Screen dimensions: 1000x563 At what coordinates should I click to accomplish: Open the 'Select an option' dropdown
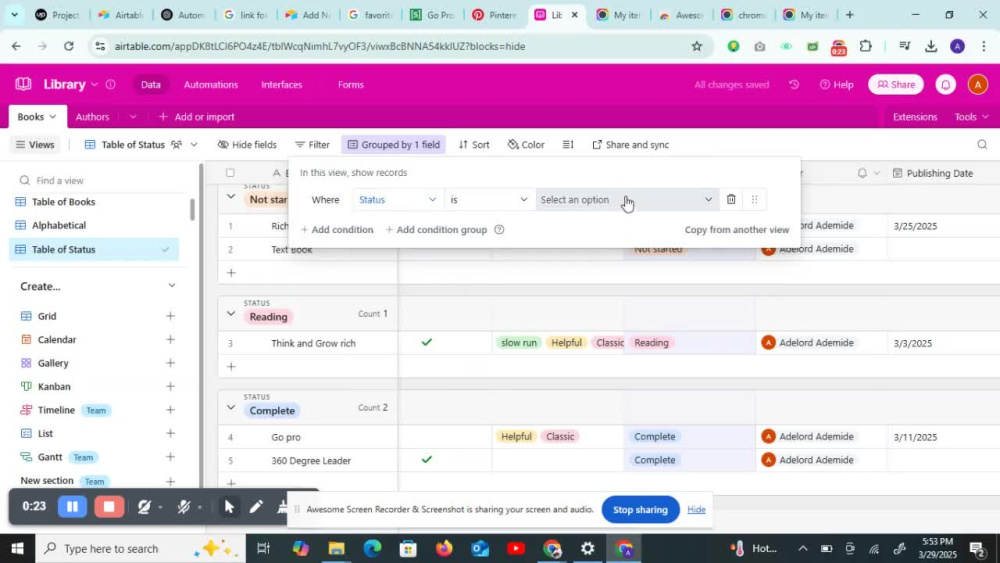point(627,200)
